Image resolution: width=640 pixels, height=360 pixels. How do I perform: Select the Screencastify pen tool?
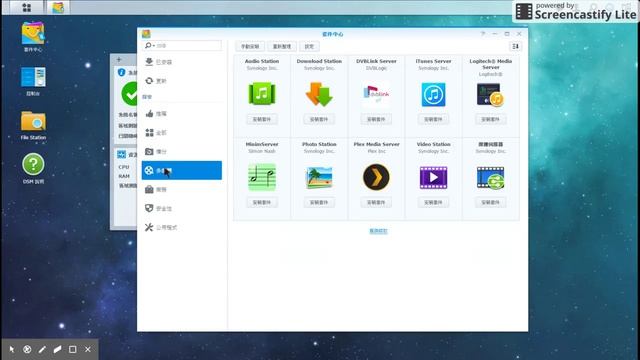pyautogui.click(x=42, y=349)
